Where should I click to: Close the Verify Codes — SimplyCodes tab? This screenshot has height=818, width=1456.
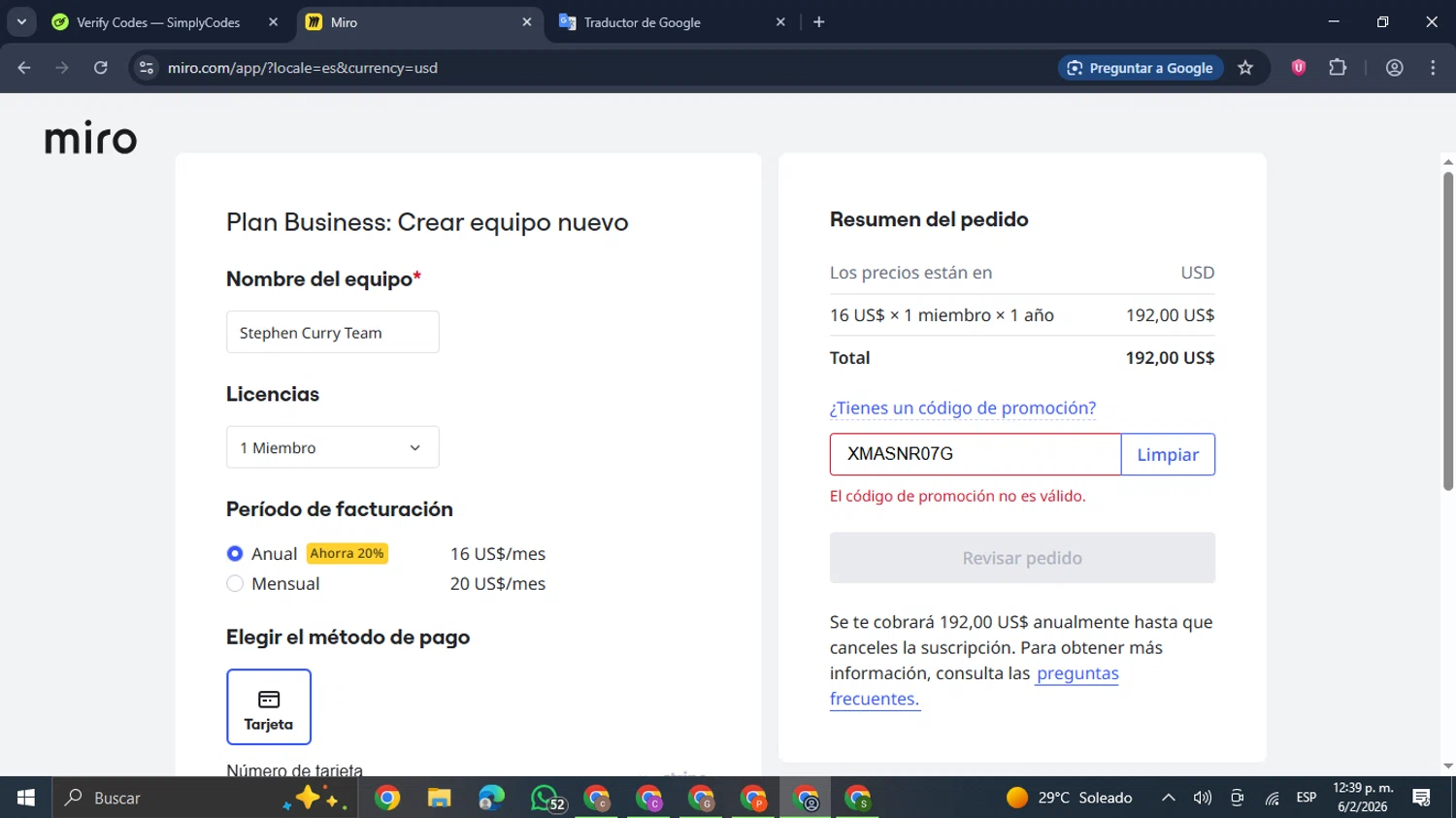[x=273, y=21]
